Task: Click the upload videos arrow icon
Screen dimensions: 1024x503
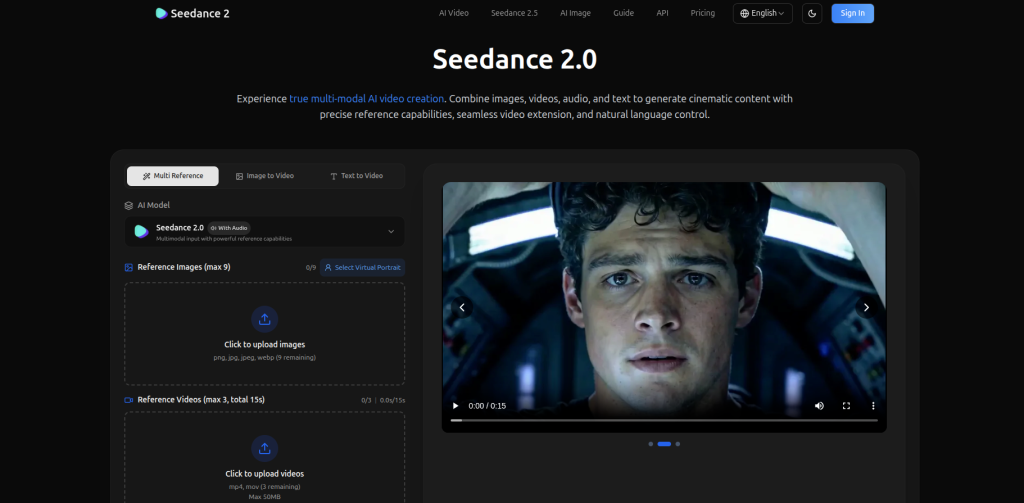Action: pos(264,449)
